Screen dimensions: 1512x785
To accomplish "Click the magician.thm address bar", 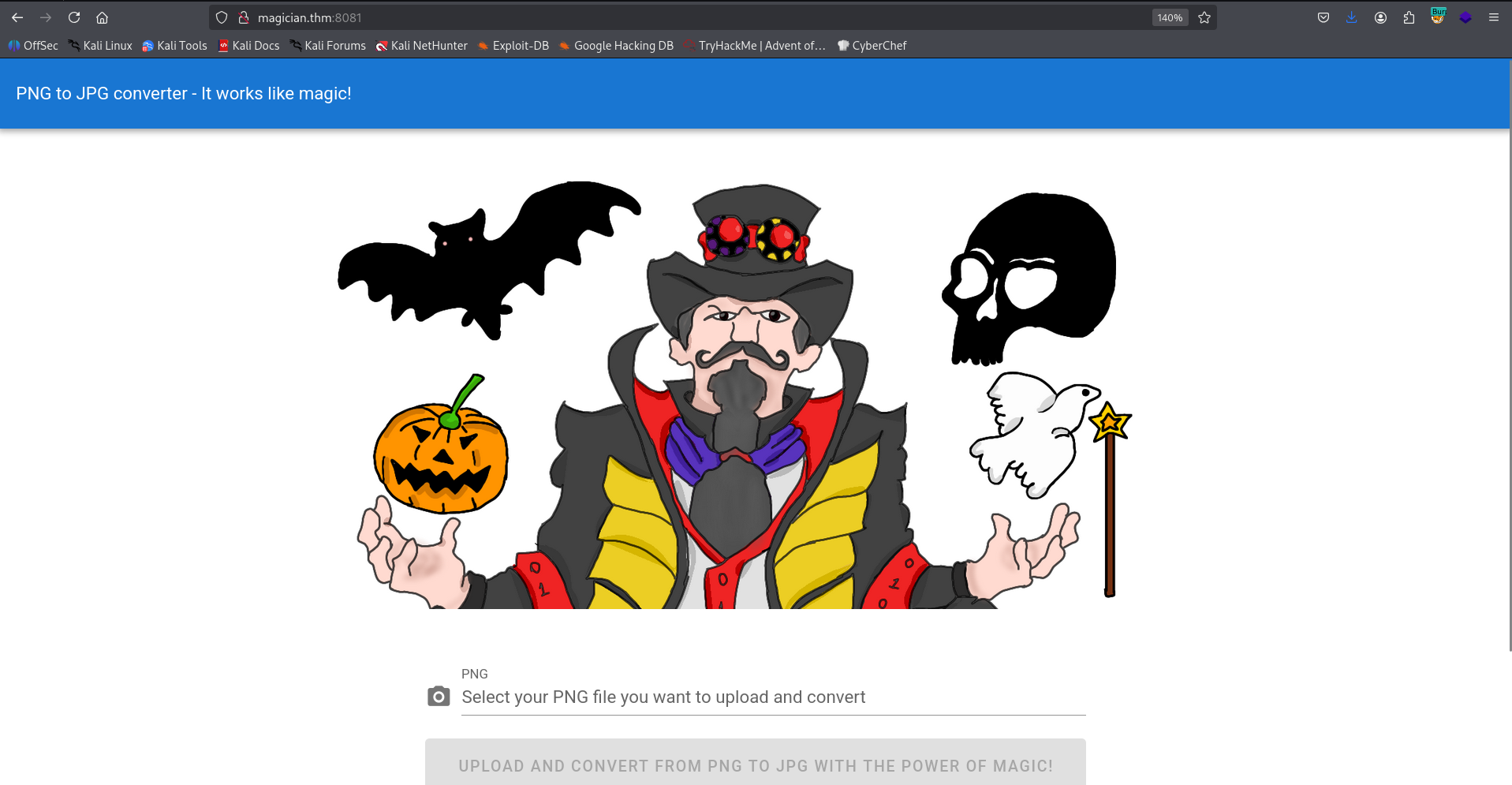I will point(631,17).
